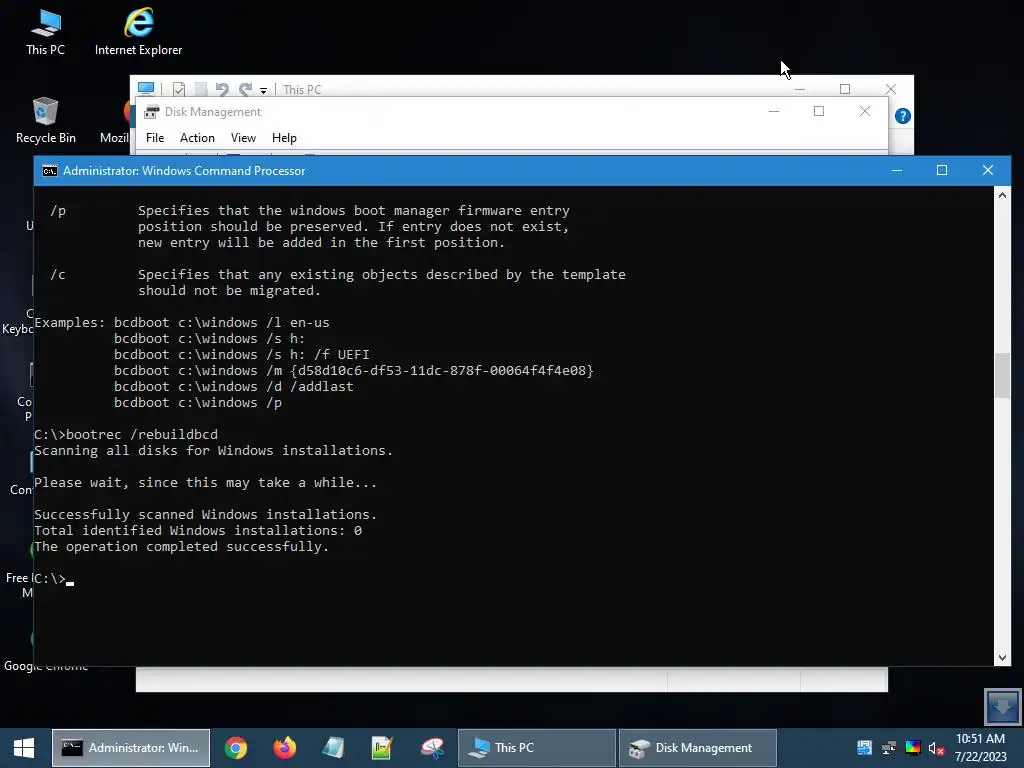The image size is (1024, 768).
Task: Launch Internet Explorer from the desktop
Action: click(138, 33)
